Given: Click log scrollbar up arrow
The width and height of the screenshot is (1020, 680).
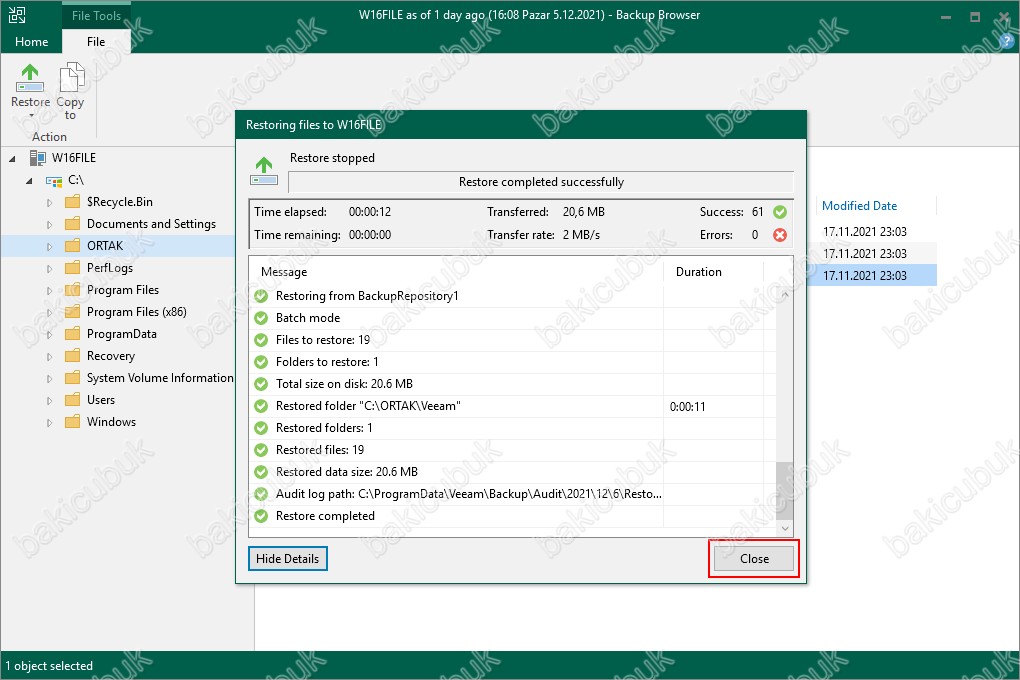Looking at the screenshot, I should 785,295.
